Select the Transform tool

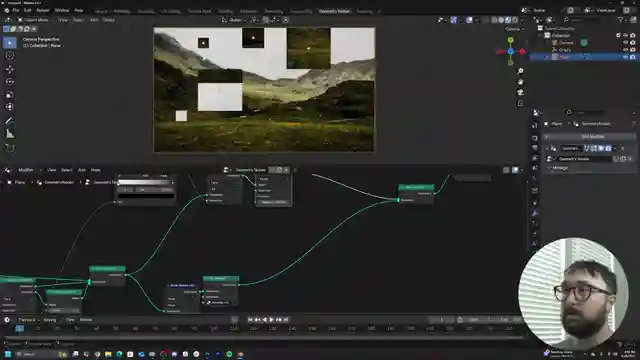point(10,107)
